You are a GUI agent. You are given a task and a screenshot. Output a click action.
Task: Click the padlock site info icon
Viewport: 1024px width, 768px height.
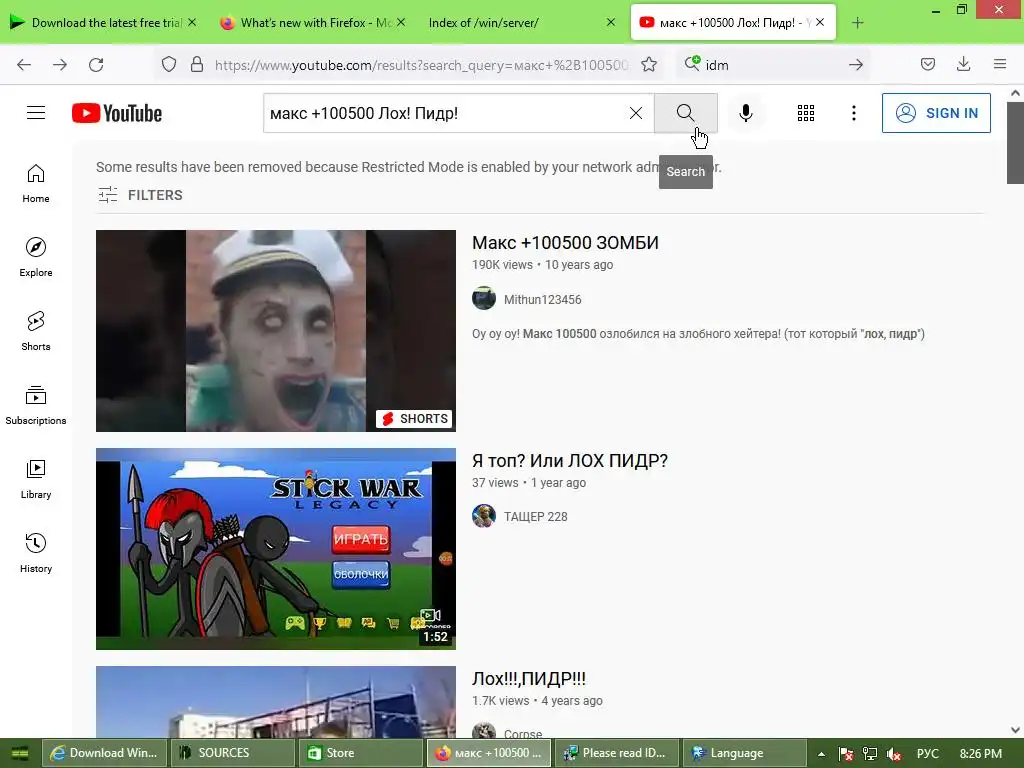coord(197,65)
